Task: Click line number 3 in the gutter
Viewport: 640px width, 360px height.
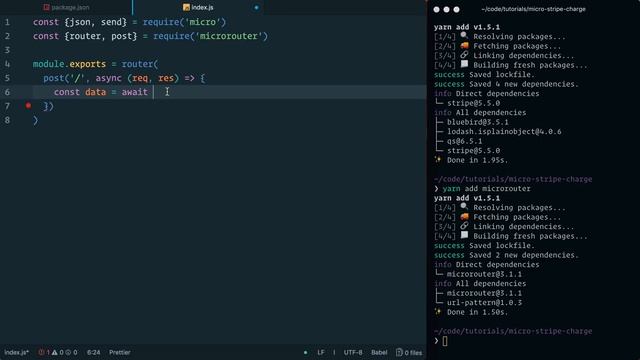Action: (x=7, y=50)
